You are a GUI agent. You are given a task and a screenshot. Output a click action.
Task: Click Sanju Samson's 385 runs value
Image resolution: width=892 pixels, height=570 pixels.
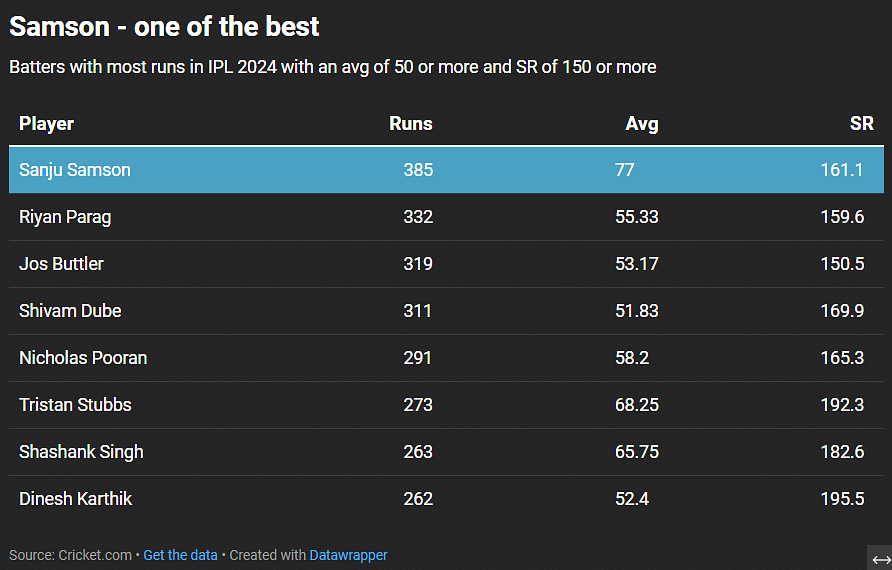418,170
